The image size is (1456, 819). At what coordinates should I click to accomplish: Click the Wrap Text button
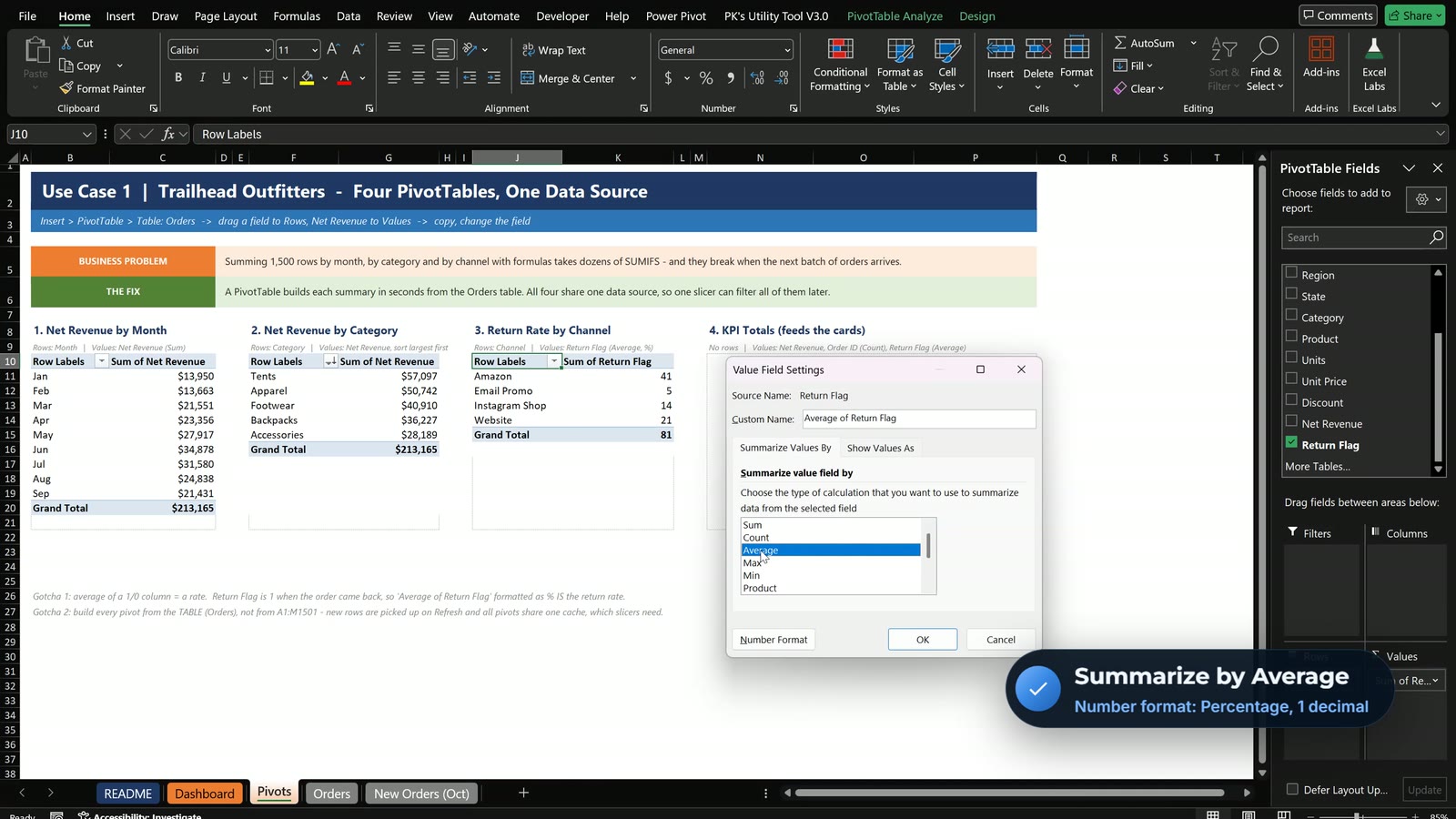553,50
